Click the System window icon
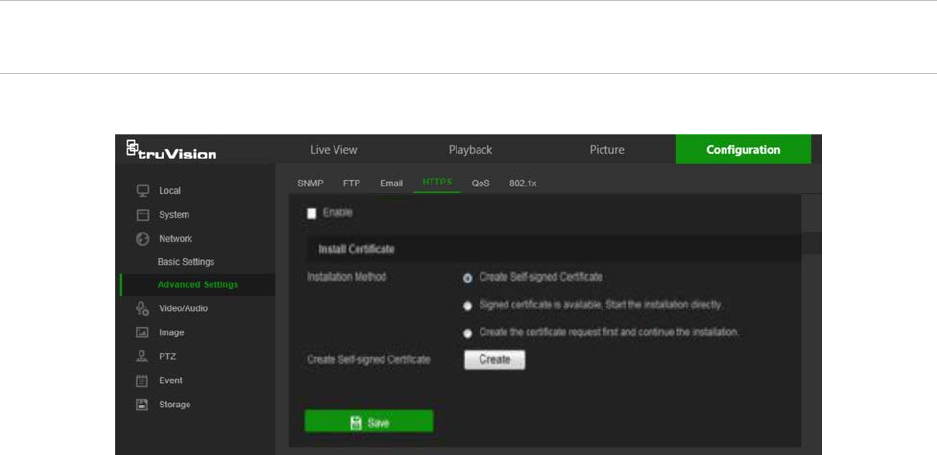 [142, 215]
